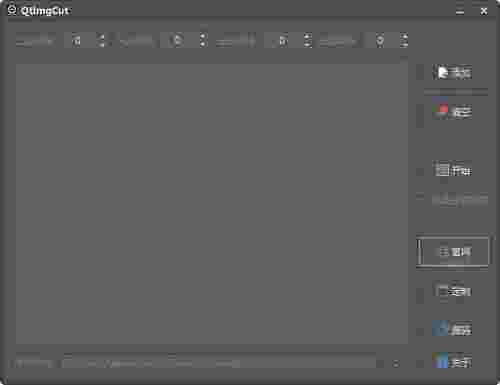The width and height of the screenshot is (500, 385).
Task: Click inside the third spin box value field
Action: point(283,40)
